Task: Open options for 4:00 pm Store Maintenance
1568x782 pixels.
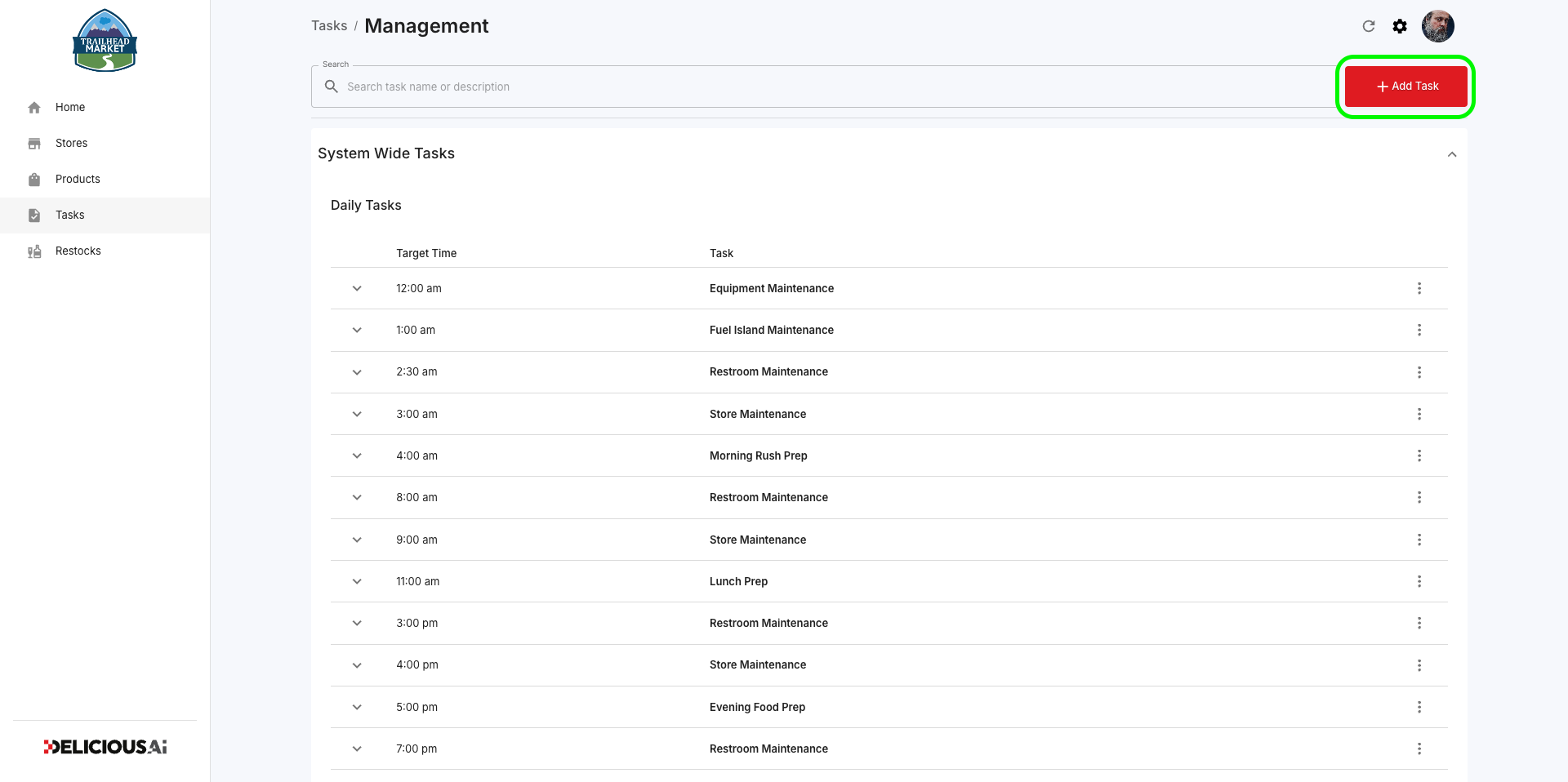Action: pyautogui.click(x=1419, y=665)
